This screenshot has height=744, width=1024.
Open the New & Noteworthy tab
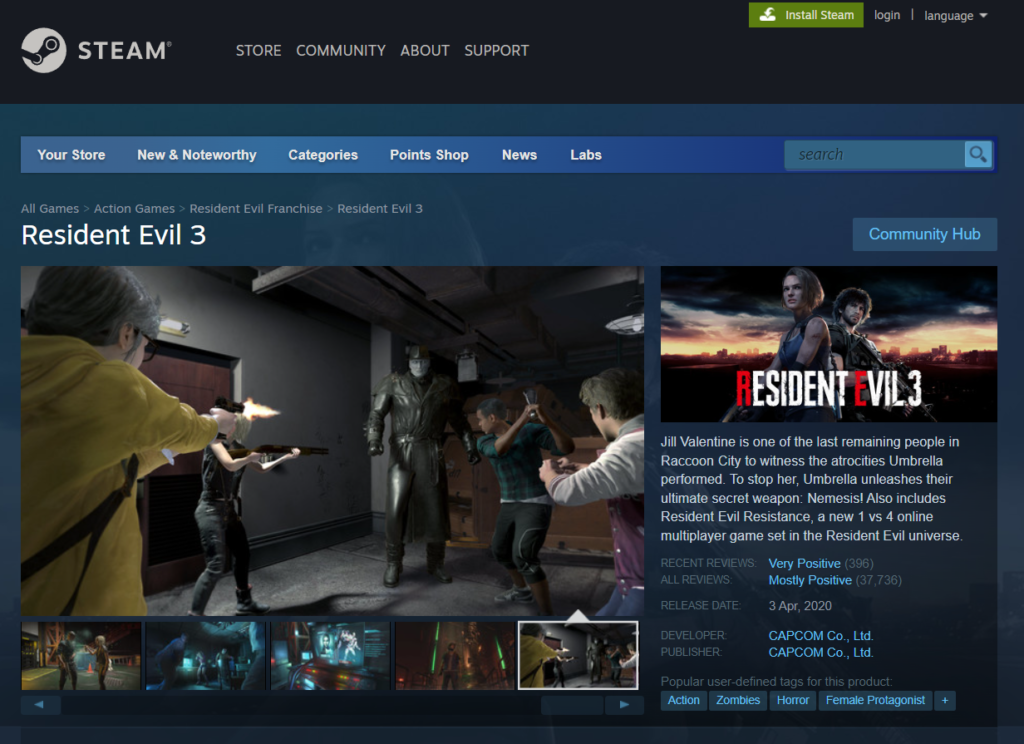(x=197, y=155)
